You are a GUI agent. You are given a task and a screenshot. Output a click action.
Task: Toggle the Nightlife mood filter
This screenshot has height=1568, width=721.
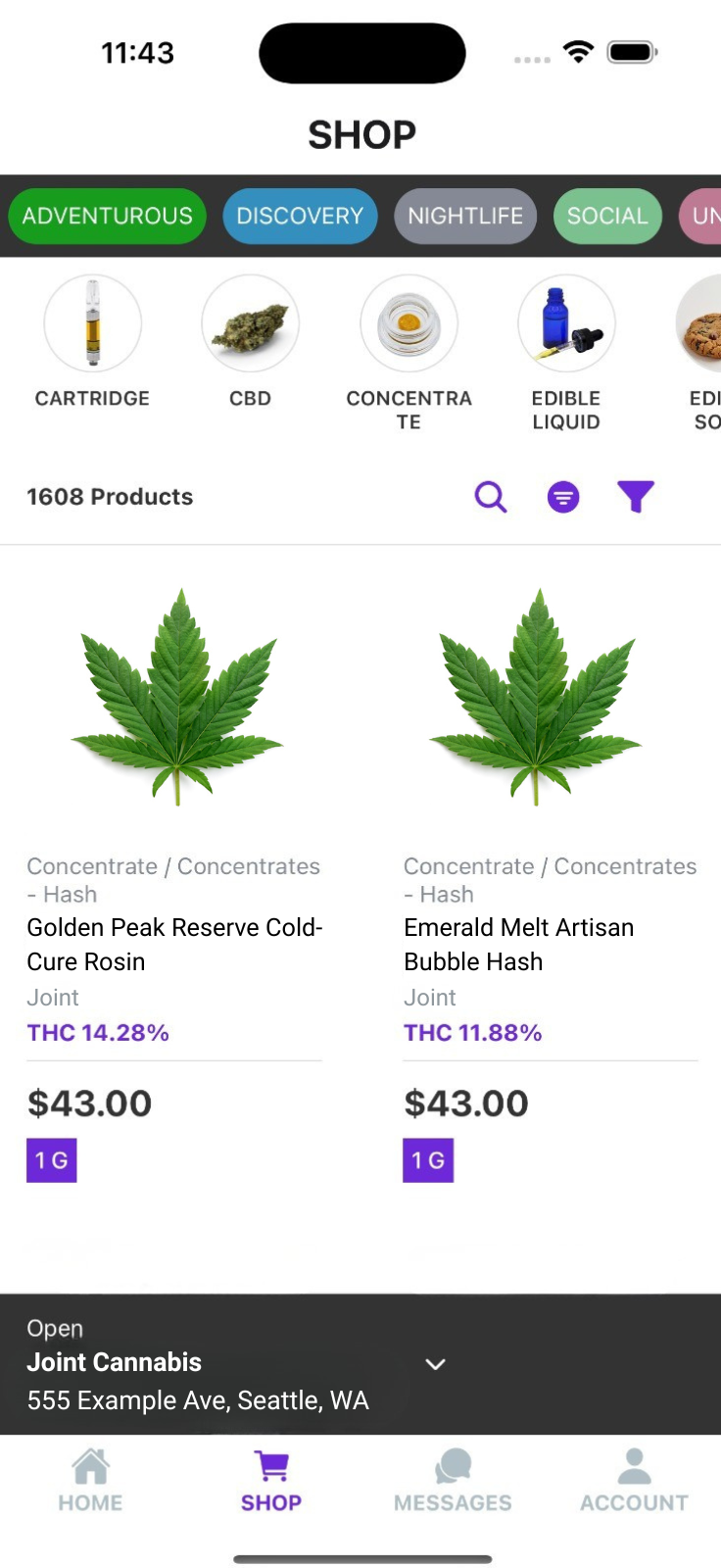[x=465, y=216]
